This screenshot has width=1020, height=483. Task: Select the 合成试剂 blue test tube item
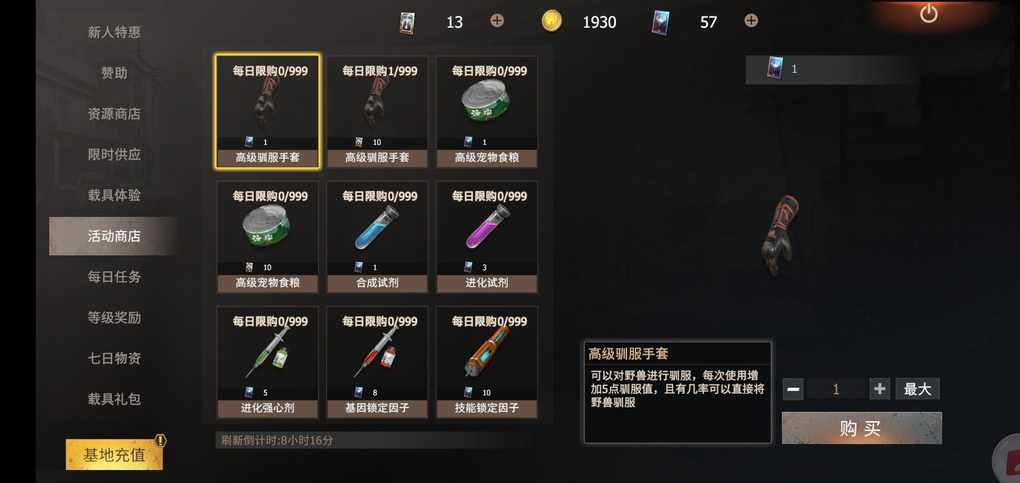click(x=377, y=238)
